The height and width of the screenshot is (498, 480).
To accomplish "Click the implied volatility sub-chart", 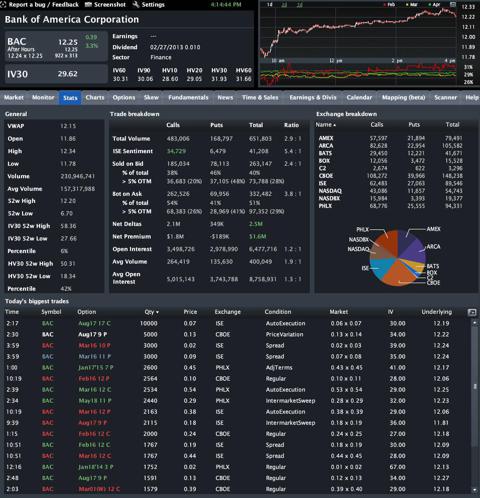I will coord(358,74).
